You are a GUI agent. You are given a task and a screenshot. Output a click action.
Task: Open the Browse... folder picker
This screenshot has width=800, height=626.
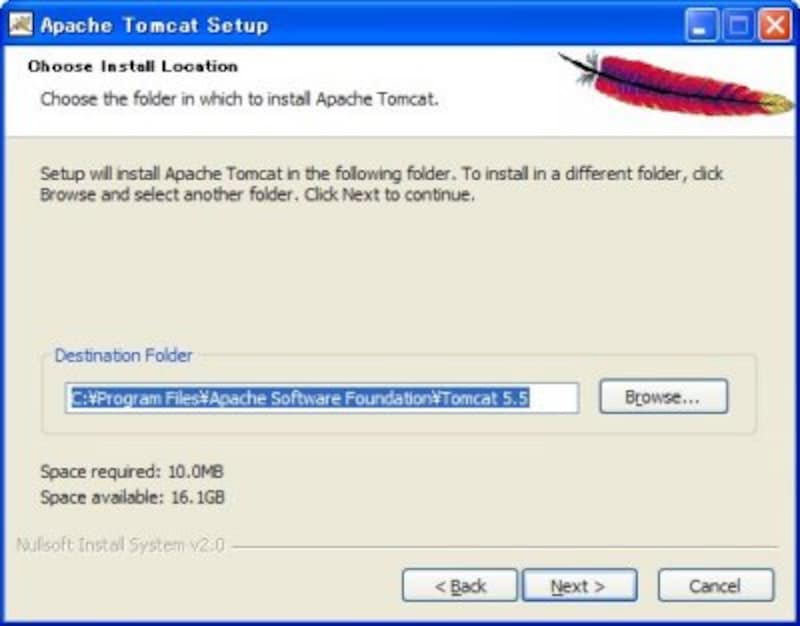(x=663, y=396)
